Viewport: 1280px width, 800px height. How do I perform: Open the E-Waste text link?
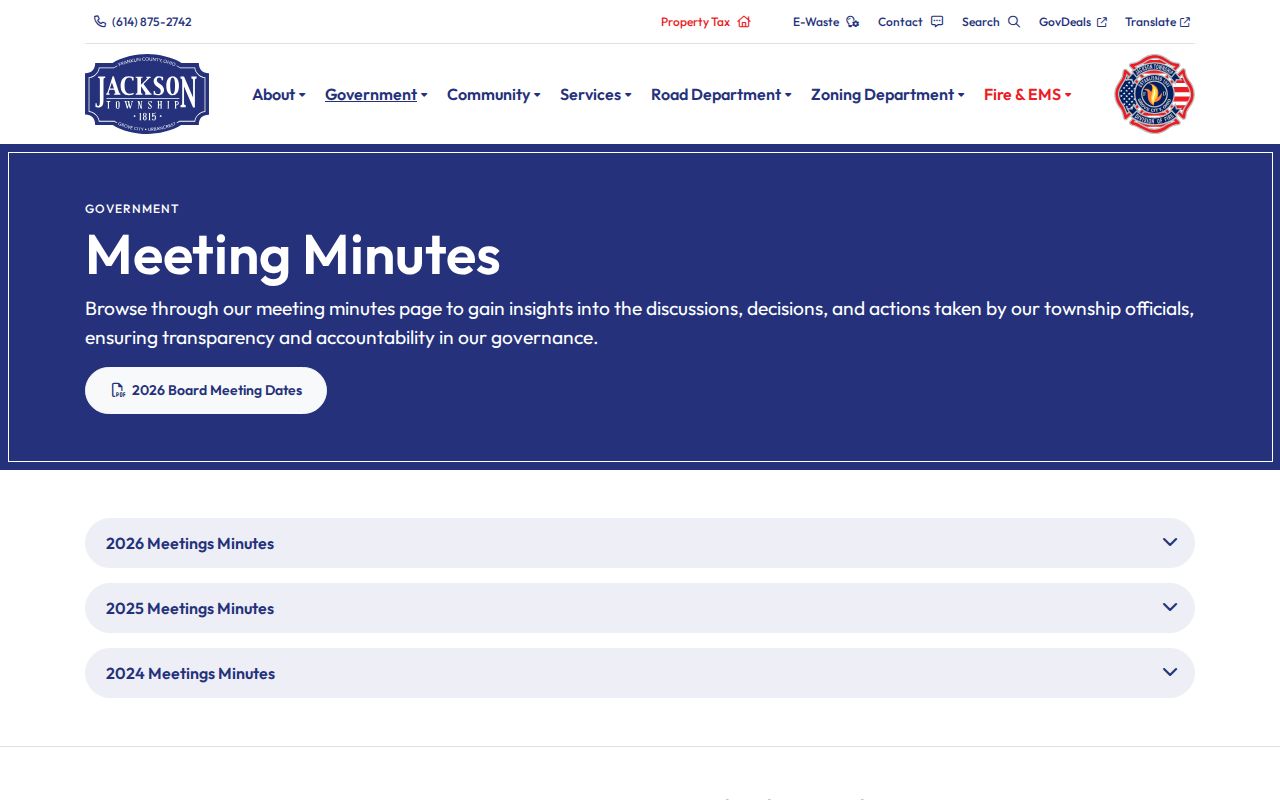click(x=816, y=21)
